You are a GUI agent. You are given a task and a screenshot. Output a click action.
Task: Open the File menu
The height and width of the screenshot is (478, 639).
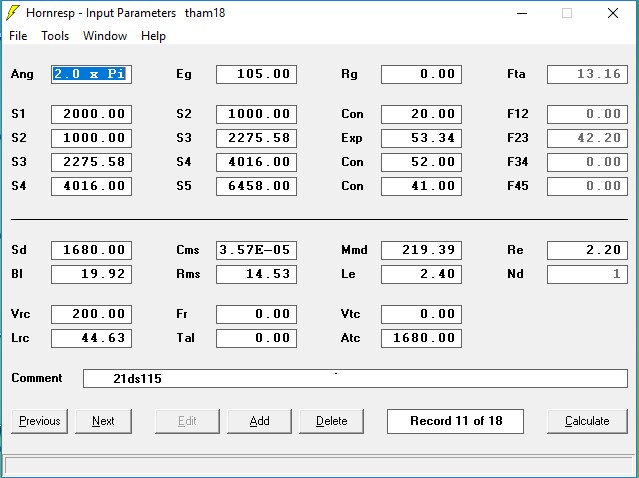tap(18, 36)
